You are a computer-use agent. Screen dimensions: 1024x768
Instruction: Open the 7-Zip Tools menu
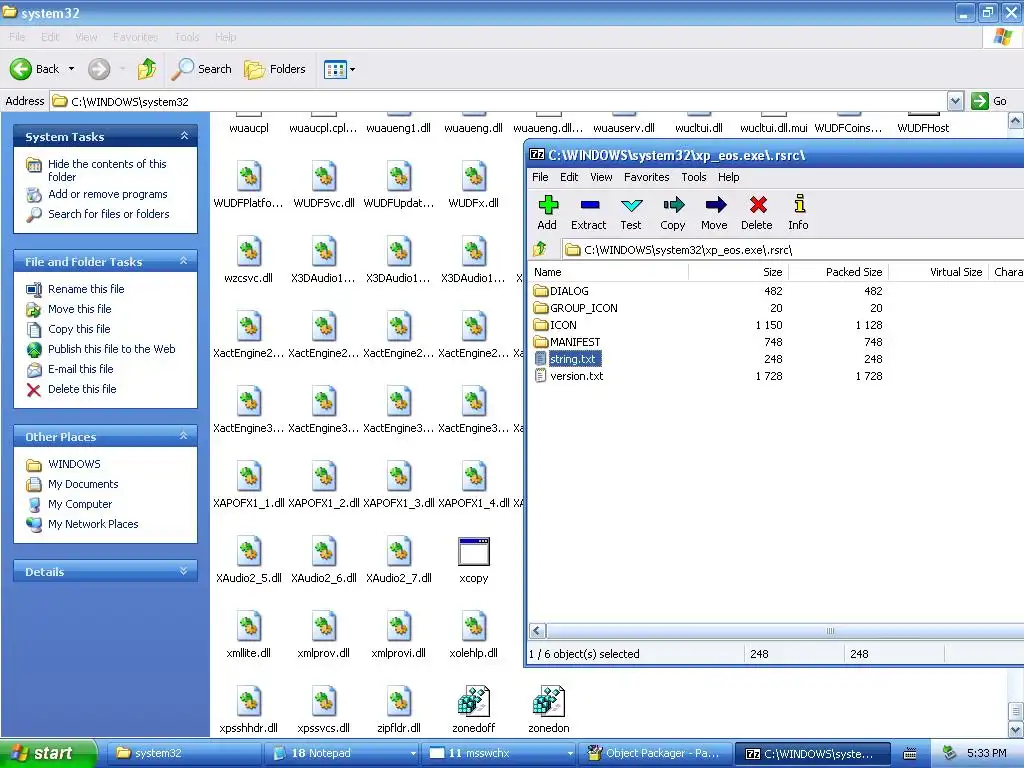coord(694,177)
